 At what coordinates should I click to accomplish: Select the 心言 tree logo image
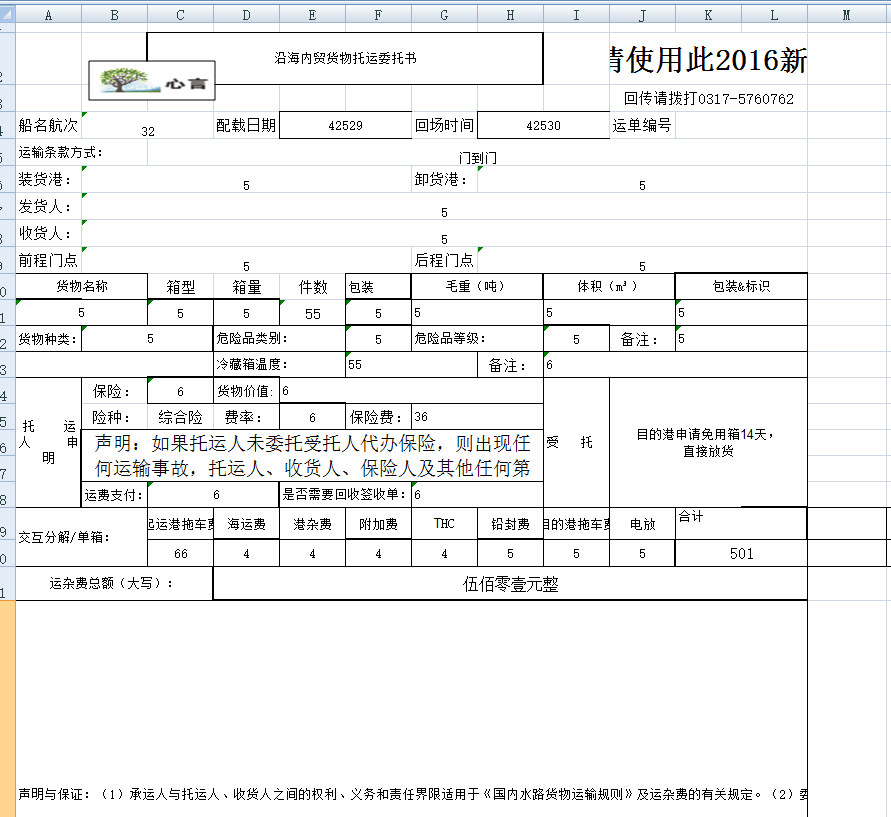click(x=152, y=81)
